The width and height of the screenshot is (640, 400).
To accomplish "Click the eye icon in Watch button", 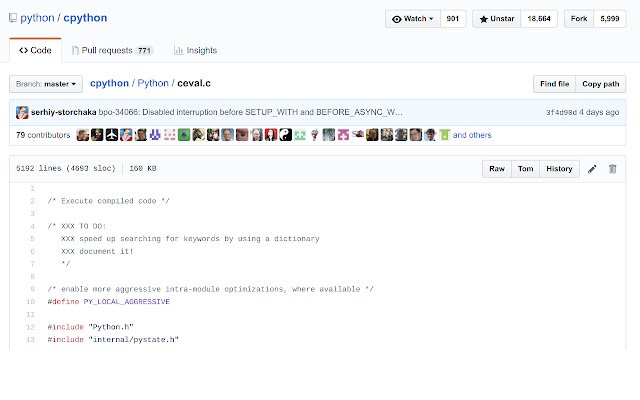I will (396, 19).
